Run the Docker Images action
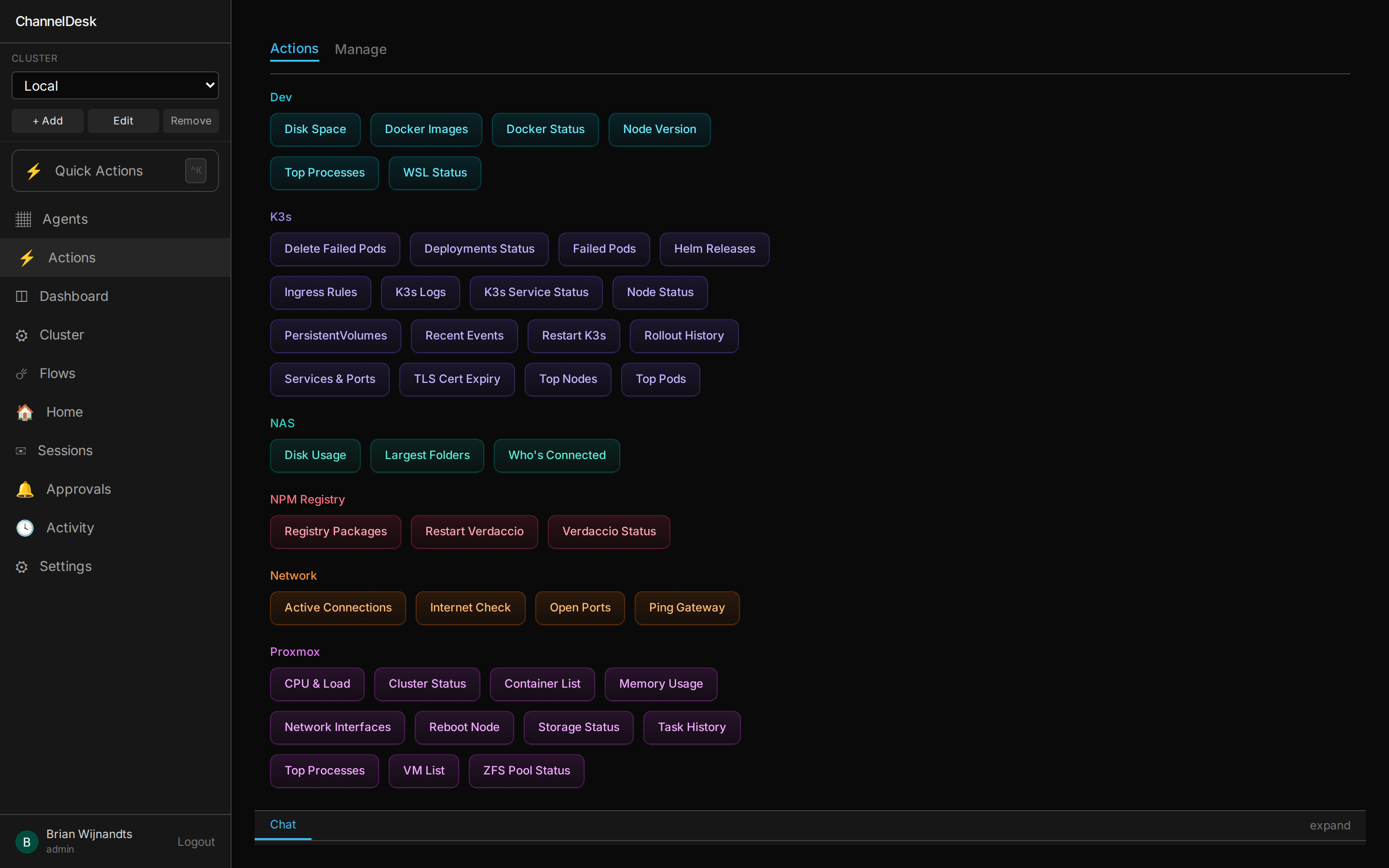 tap(426, 130)
